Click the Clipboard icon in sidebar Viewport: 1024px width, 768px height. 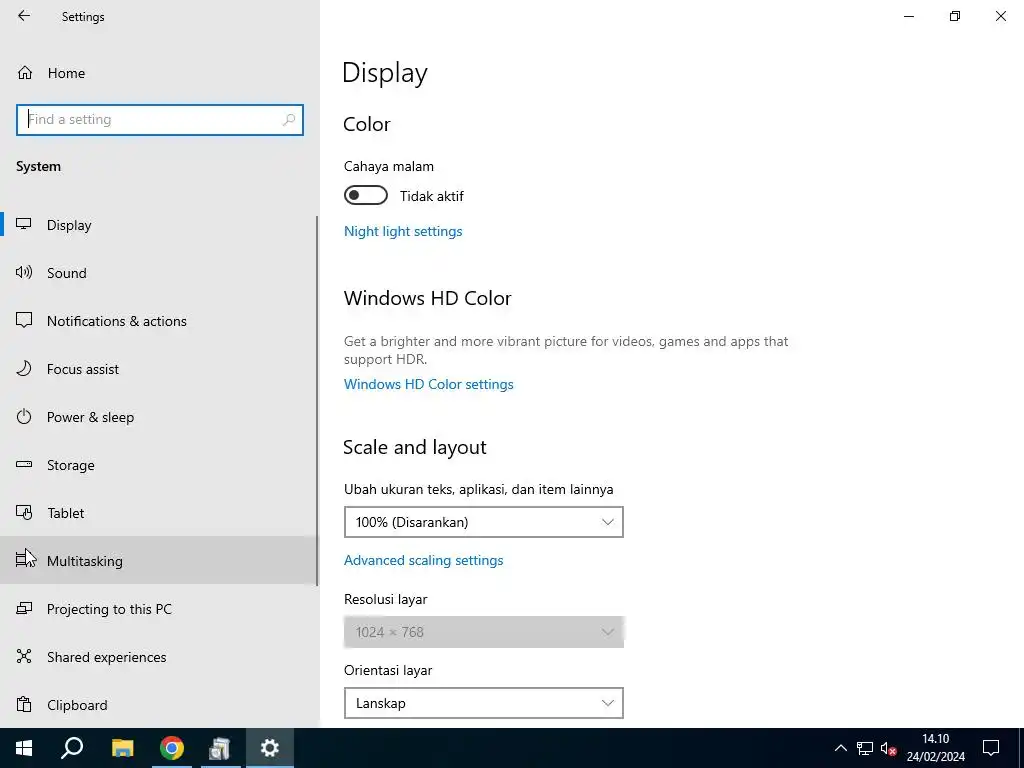click(x=24, y=705)
